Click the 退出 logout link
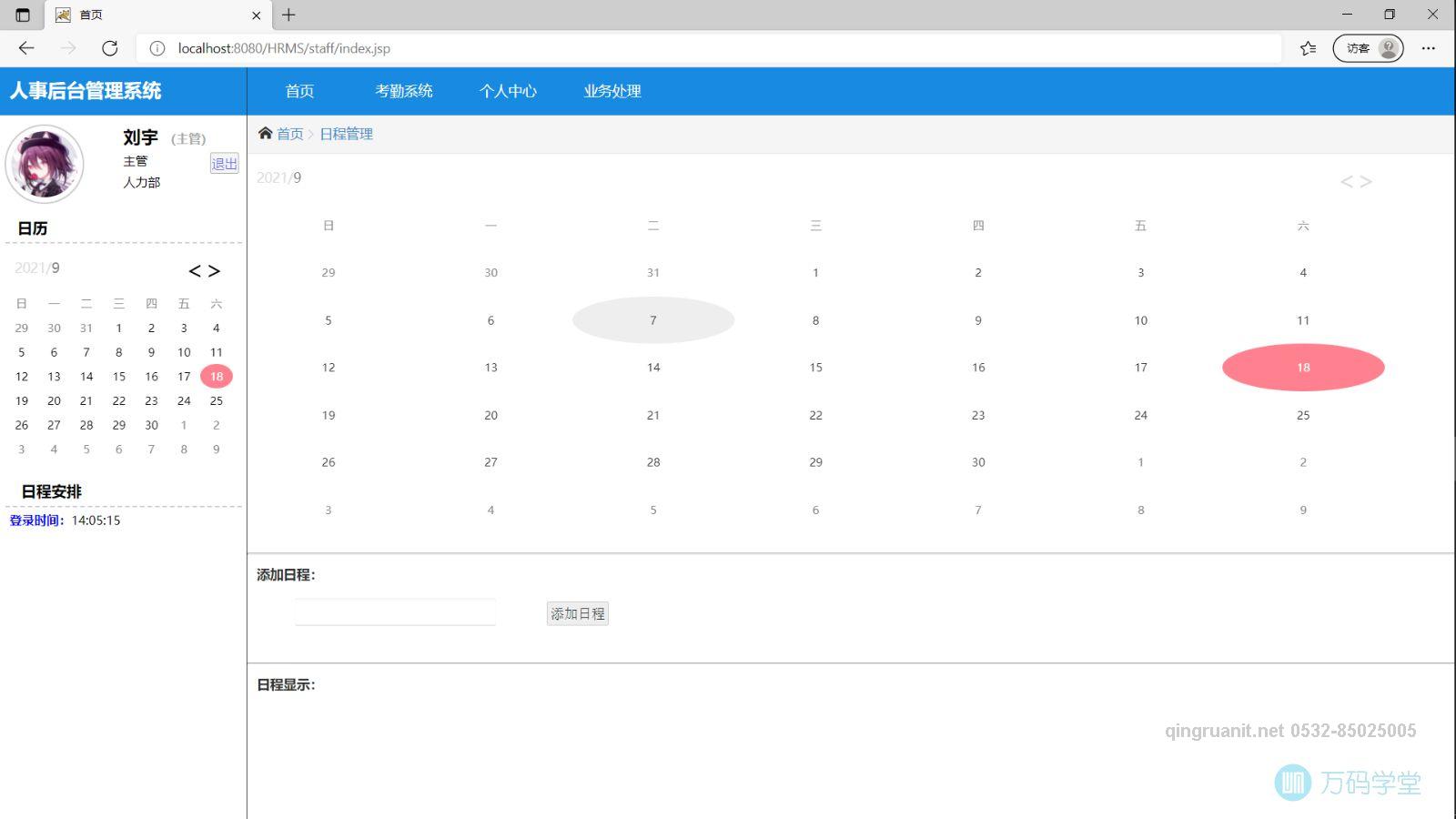Viewport: 1456px width, 819px height. tap(224, 164)
